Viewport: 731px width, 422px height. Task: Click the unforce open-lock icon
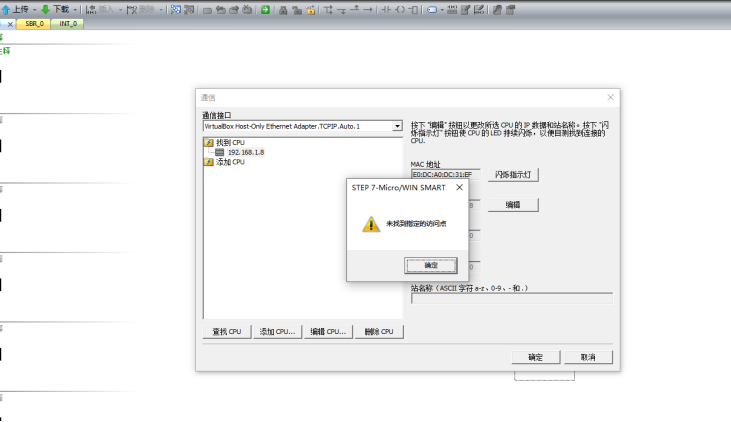297,10
